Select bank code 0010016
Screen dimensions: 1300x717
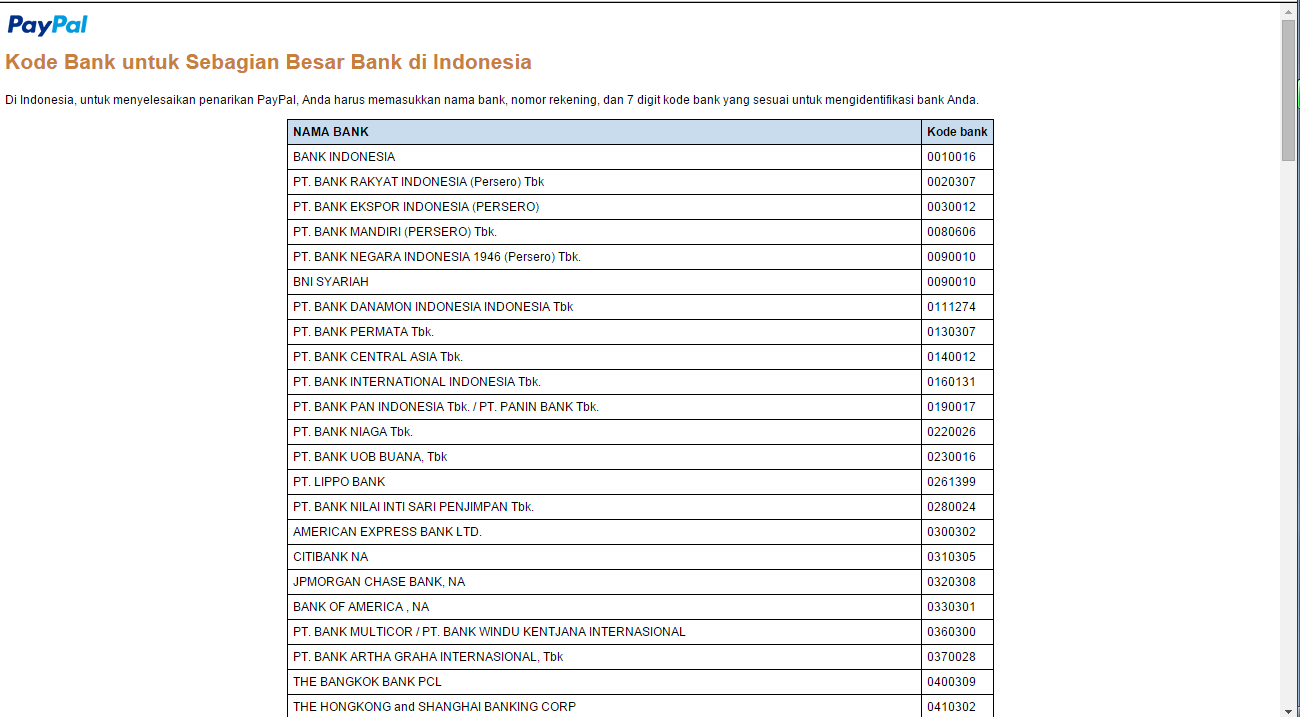click(x=951, y=157)
